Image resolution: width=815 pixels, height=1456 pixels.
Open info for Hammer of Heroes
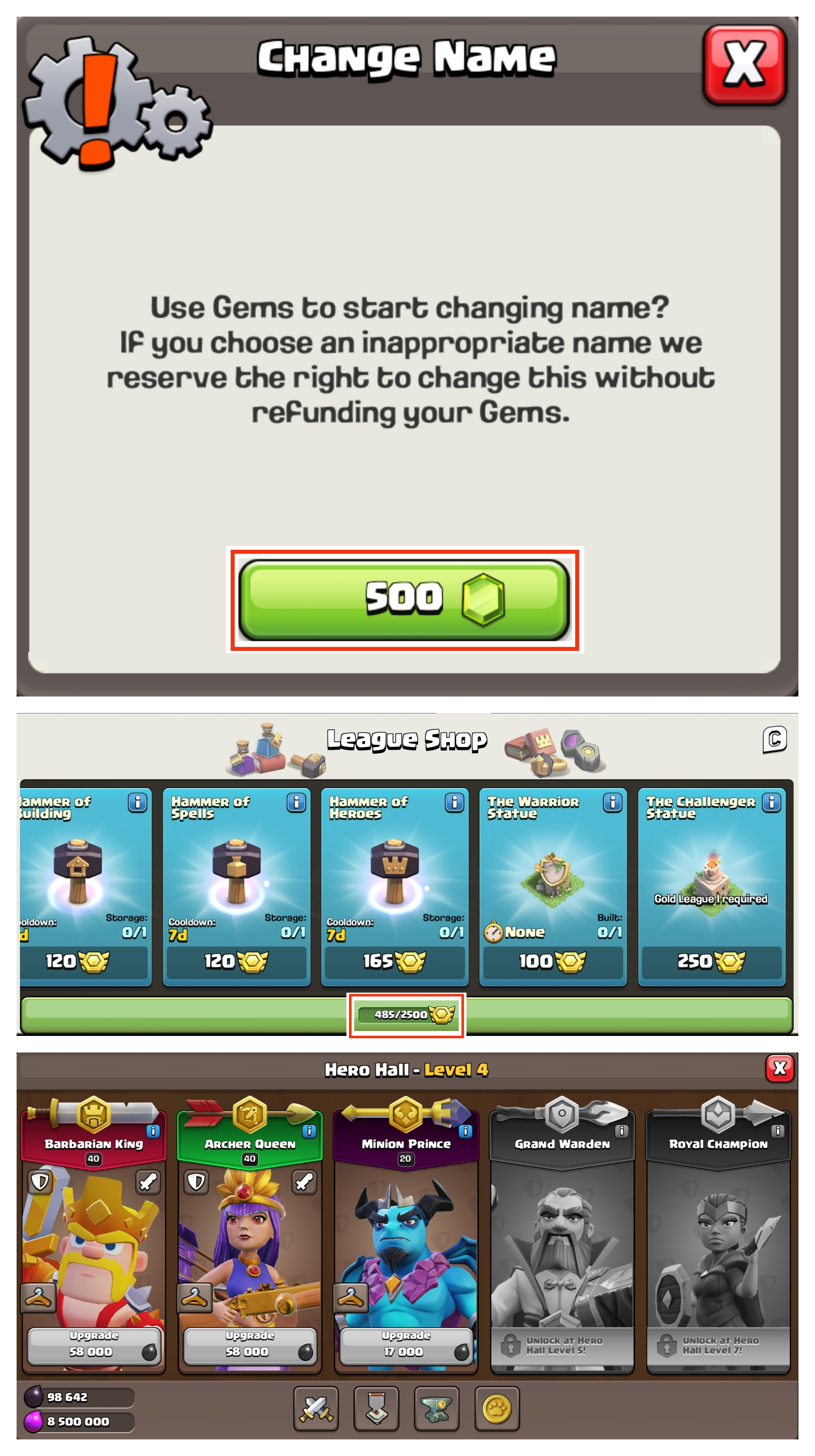click(x=454, y=802)
